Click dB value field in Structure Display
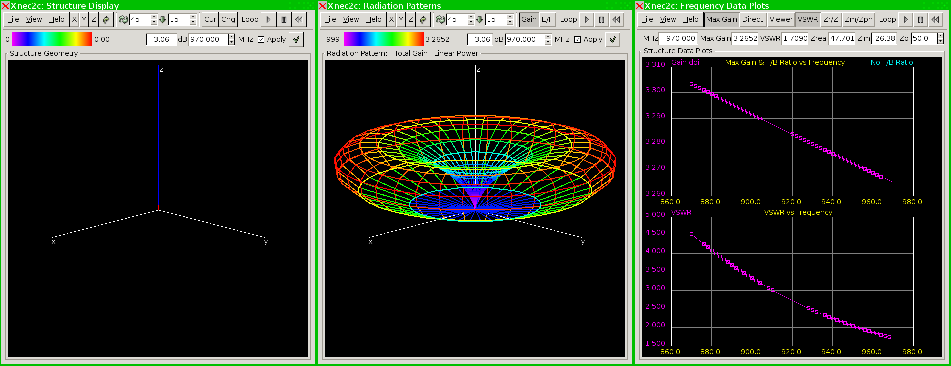Screen dimensions: 951x366 tap(161, 39)
